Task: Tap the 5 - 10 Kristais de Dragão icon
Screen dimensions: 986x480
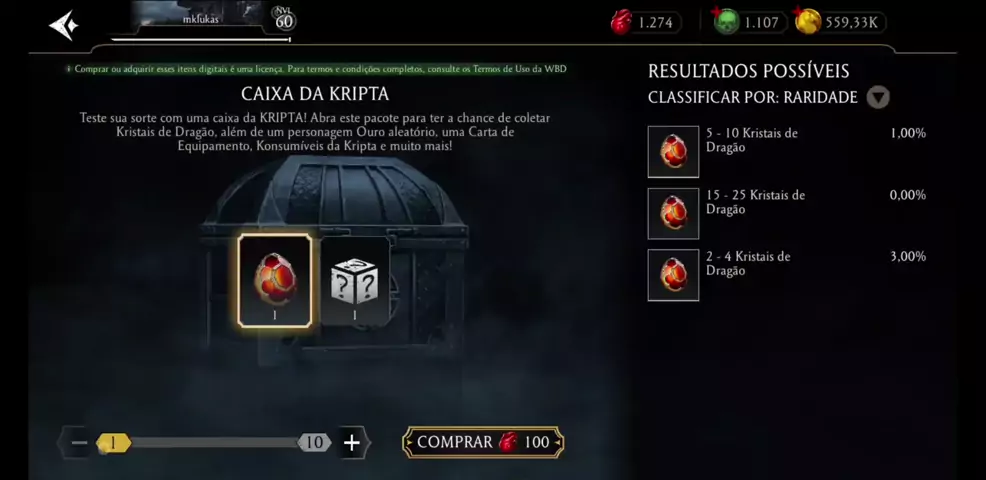Action: 673,152
